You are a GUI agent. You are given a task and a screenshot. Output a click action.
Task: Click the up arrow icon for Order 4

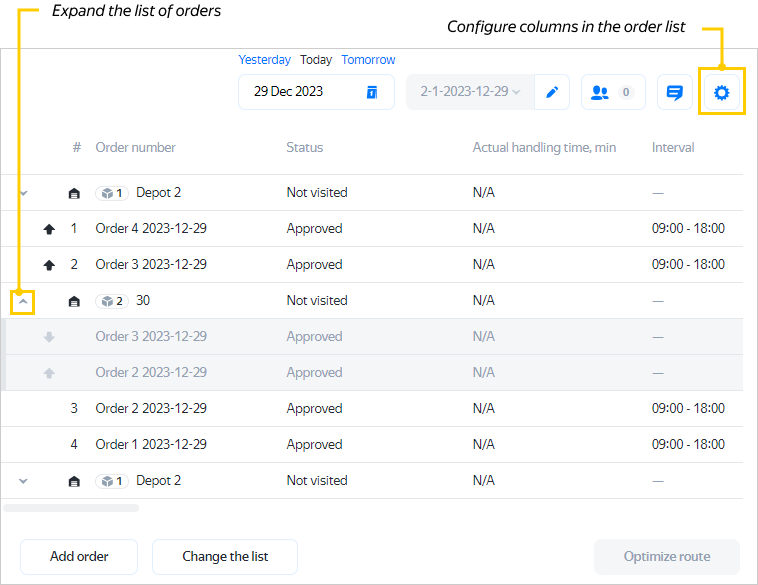pos(49,229)
